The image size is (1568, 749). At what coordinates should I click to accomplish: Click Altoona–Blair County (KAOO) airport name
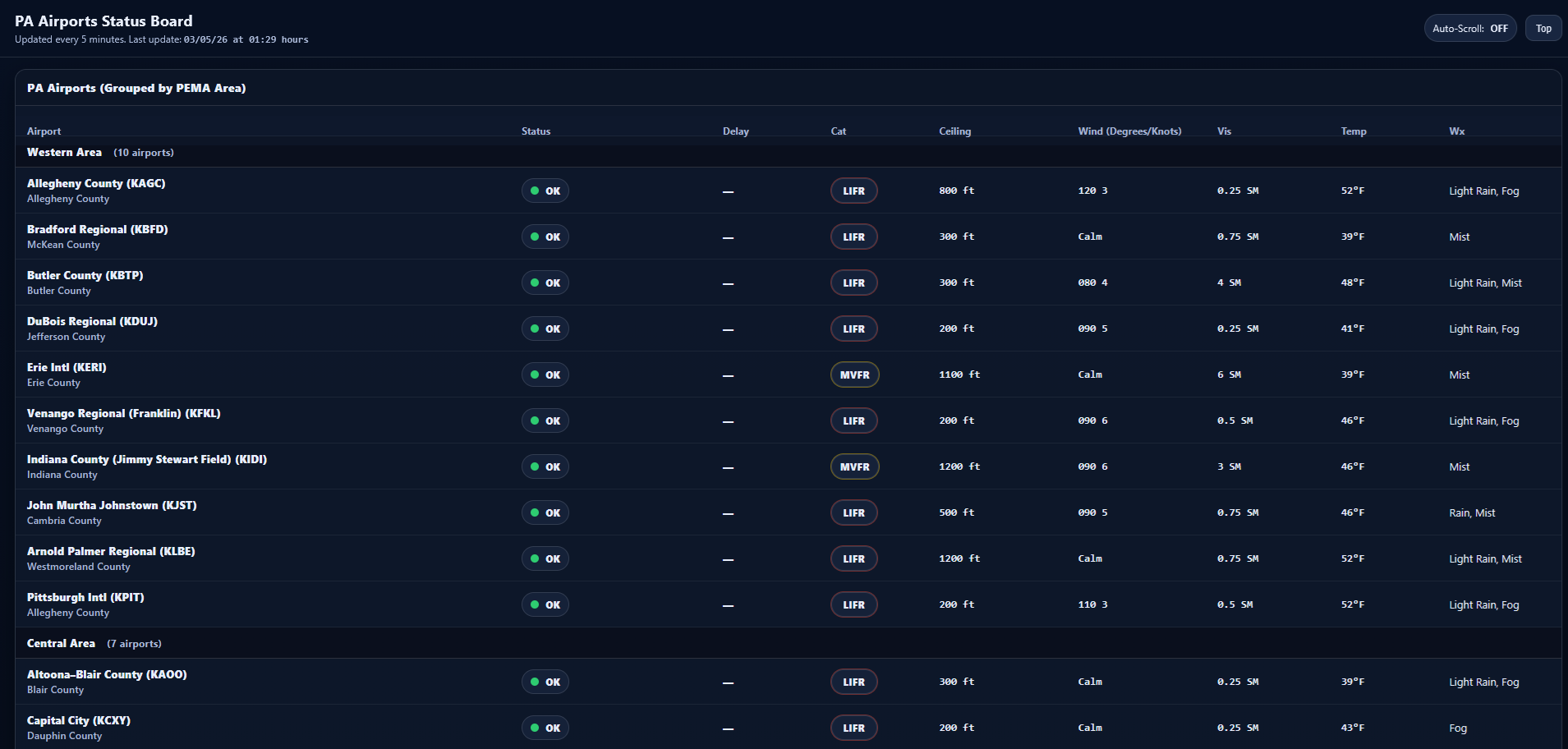point(107,675)
